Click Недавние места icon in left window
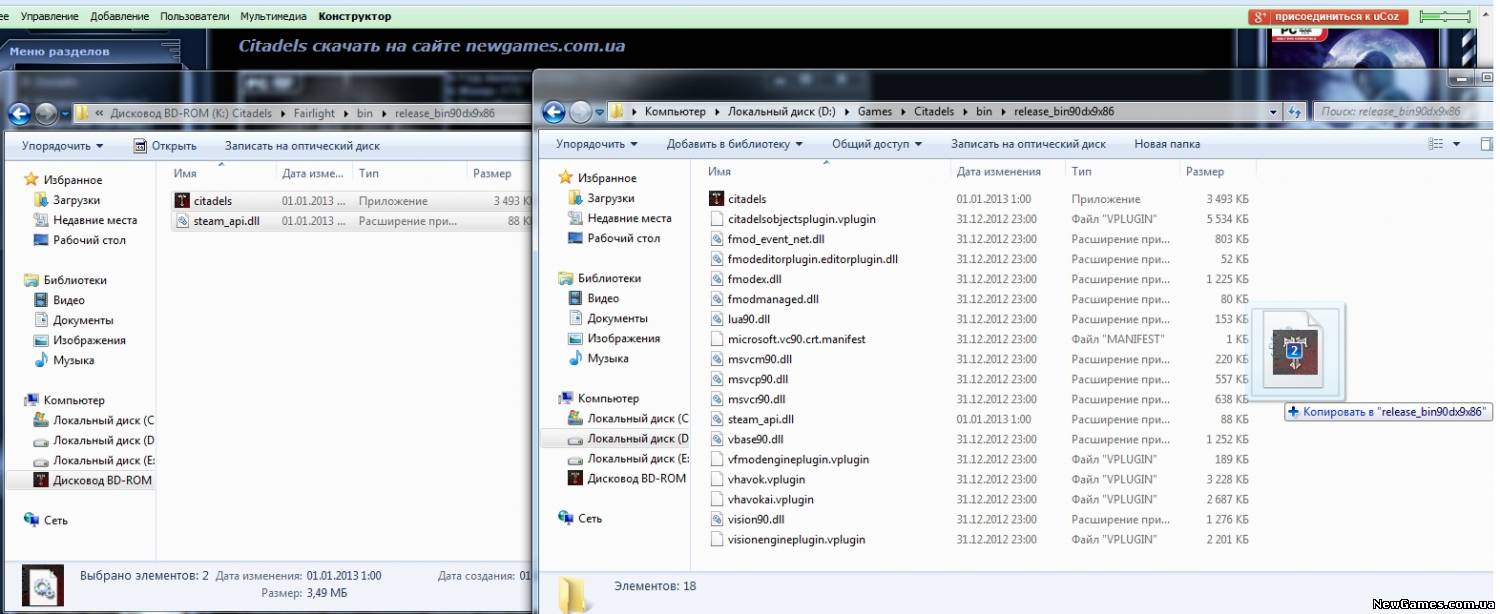 [41, 220]
